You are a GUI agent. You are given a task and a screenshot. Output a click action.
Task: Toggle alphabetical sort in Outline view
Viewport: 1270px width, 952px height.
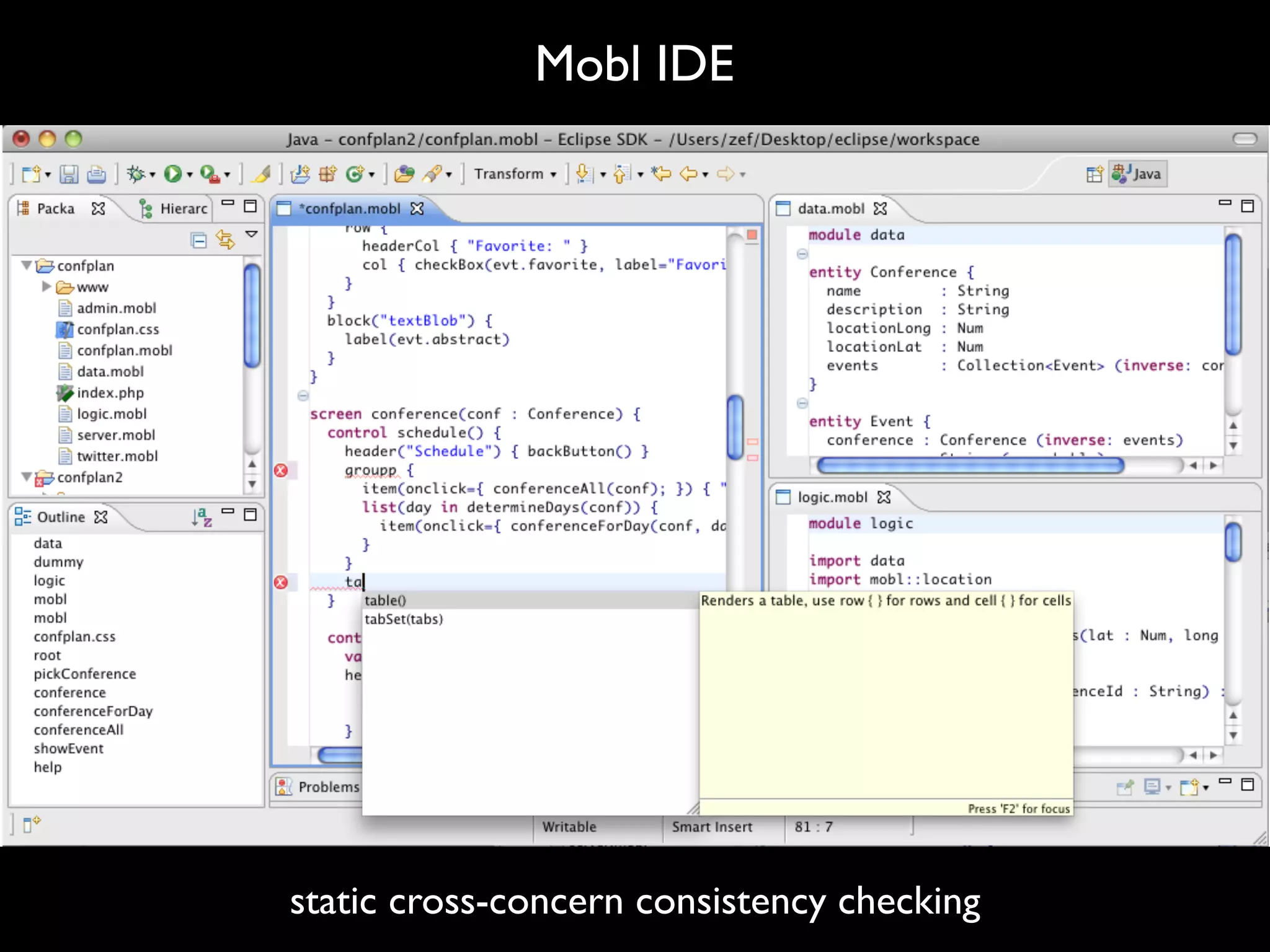click(x=202, y=517)
